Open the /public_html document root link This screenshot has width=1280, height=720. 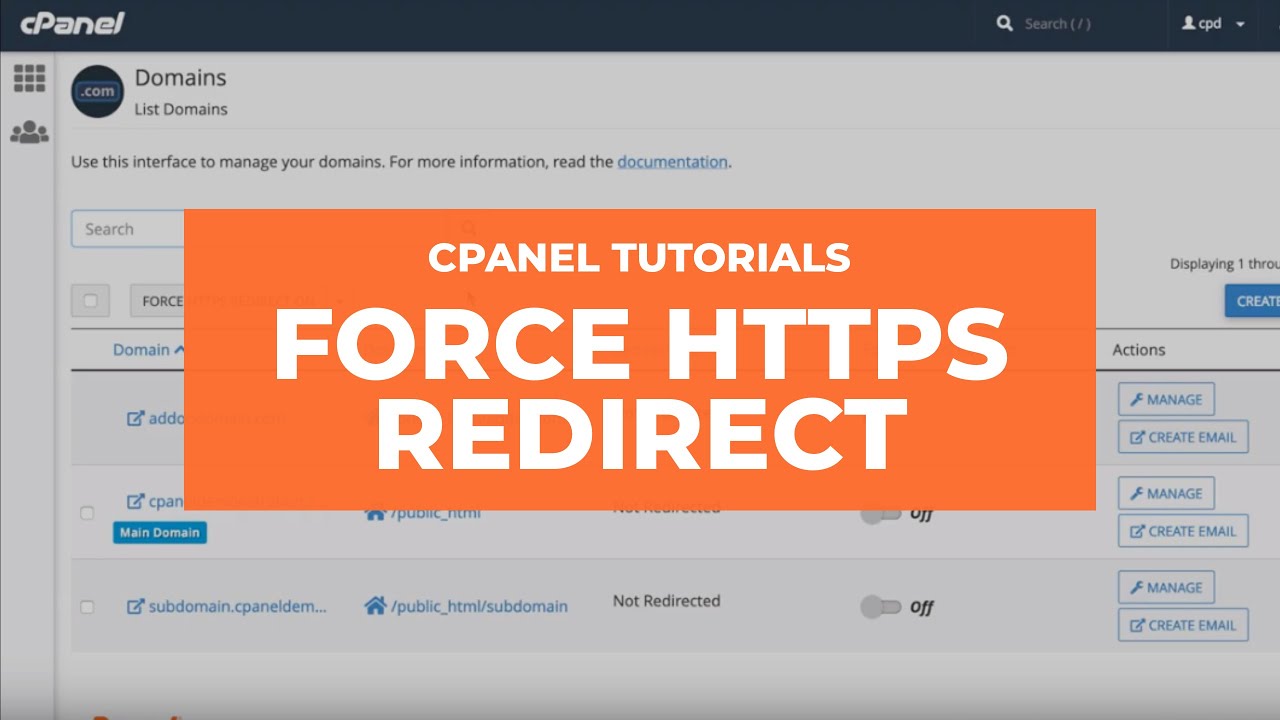point(435,513)
